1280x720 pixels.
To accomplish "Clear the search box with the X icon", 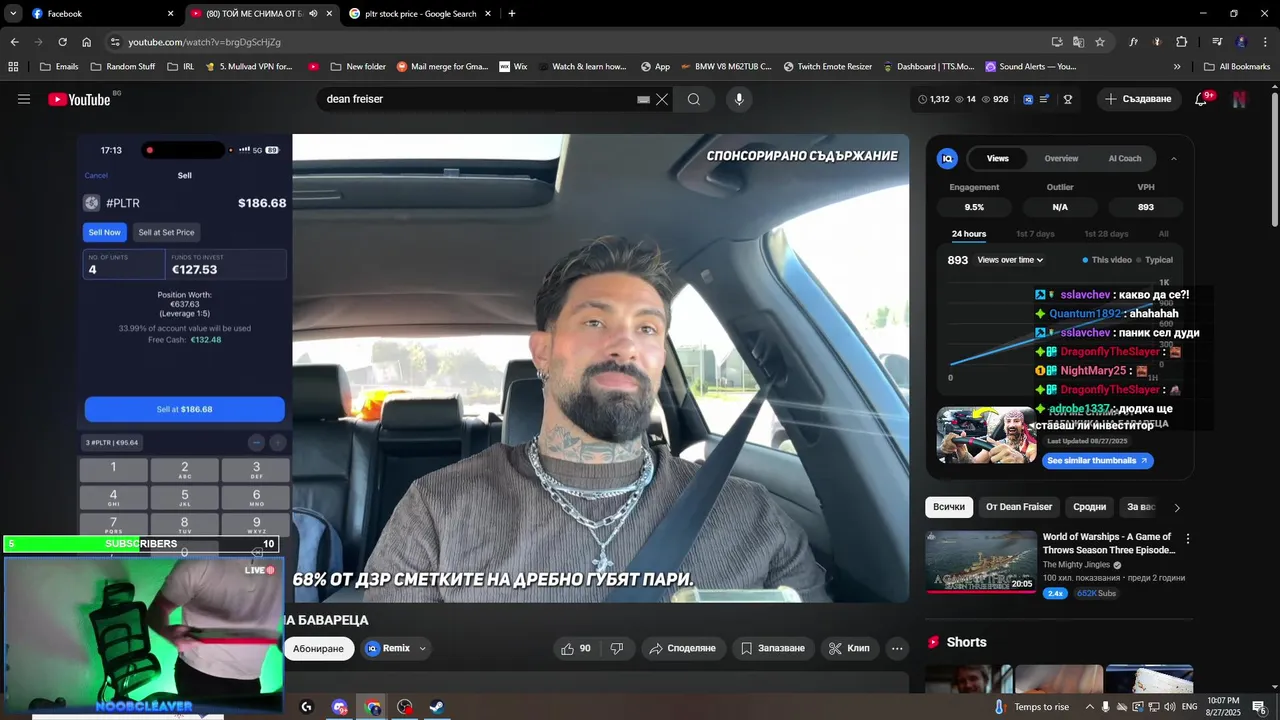I will [x=662, y=99].
